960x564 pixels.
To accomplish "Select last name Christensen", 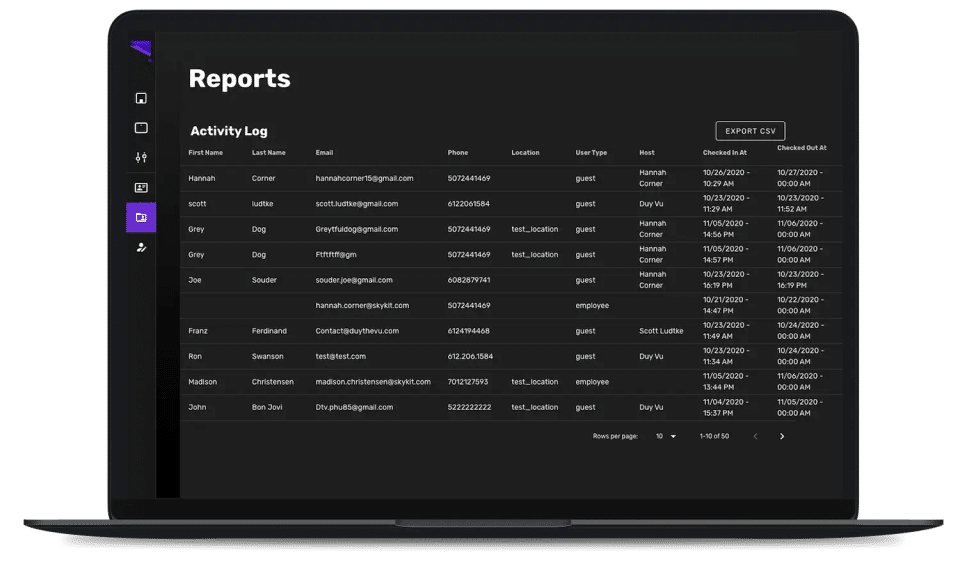I will [272, 382].
